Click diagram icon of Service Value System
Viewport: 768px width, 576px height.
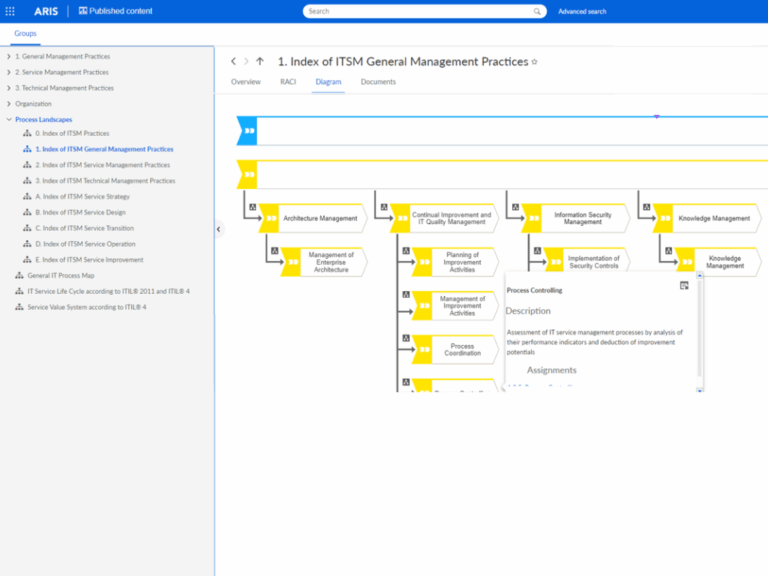[x=19, y=307]
